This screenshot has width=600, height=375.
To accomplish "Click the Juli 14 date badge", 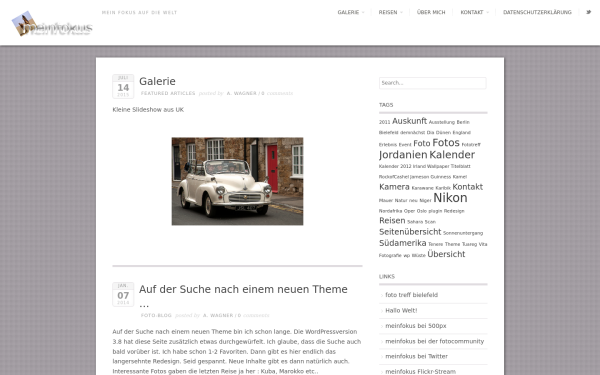I will (123, 86).
